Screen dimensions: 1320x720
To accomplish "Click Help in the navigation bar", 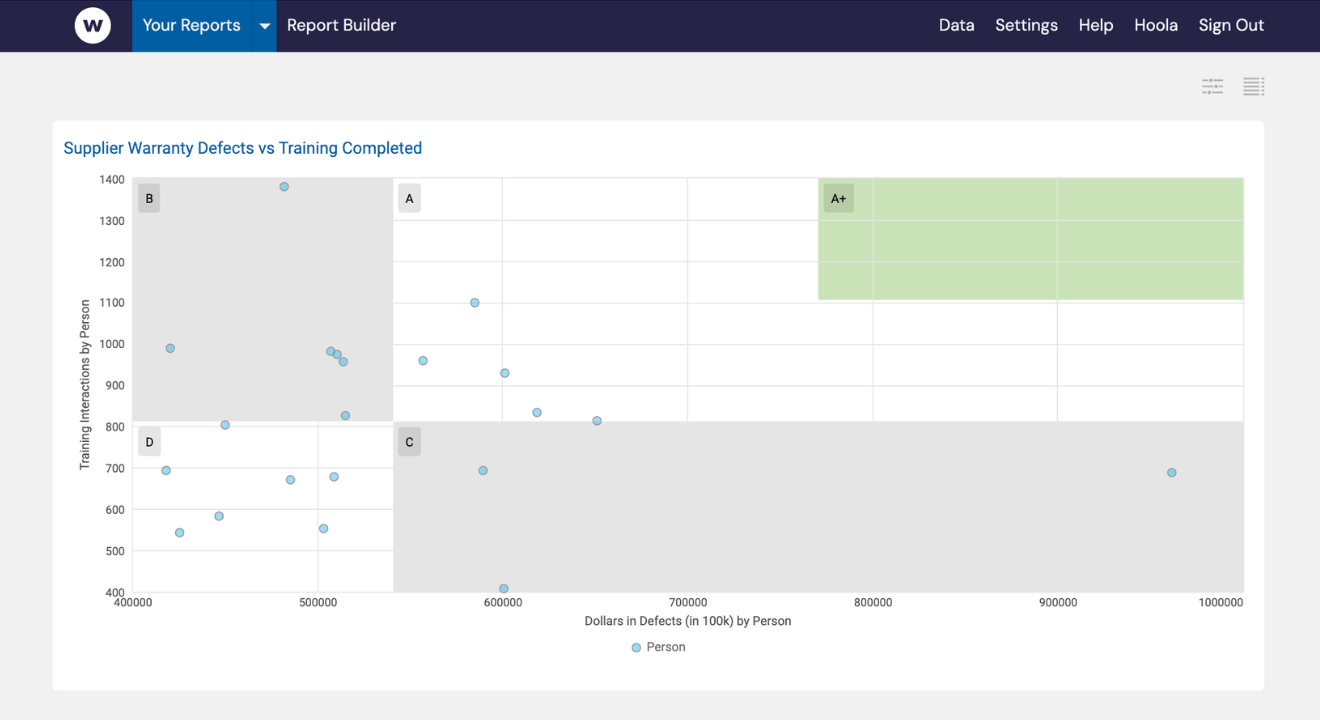I will pyautogui.click(x=1095, y=25).
